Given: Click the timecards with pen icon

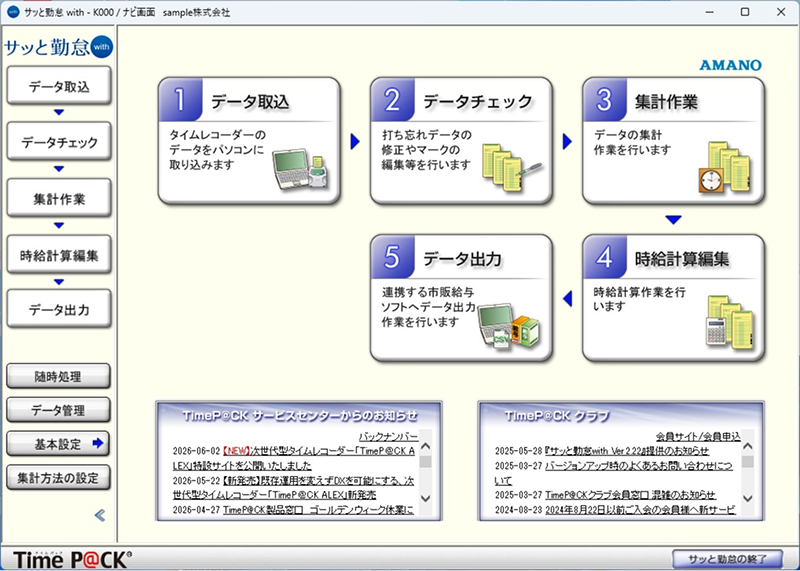Looking at the screenshot, I should tap(512, 167).
